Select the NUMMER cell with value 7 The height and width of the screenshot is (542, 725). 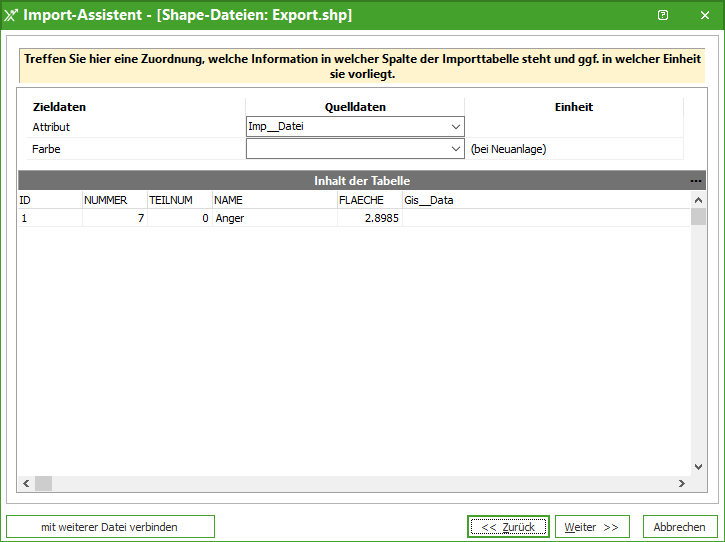115,218
